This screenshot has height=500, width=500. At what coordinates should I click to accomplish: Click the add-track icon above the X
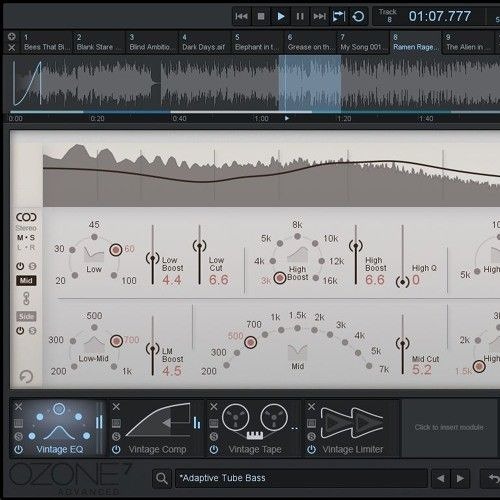point(12,36)
